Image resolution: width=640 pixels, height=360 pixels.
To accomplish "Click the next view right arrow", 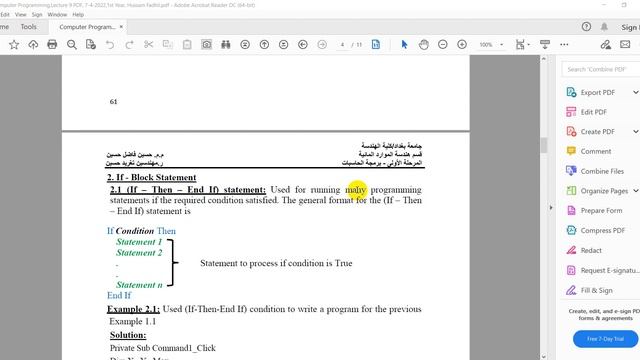I will [x=322, y=44].
